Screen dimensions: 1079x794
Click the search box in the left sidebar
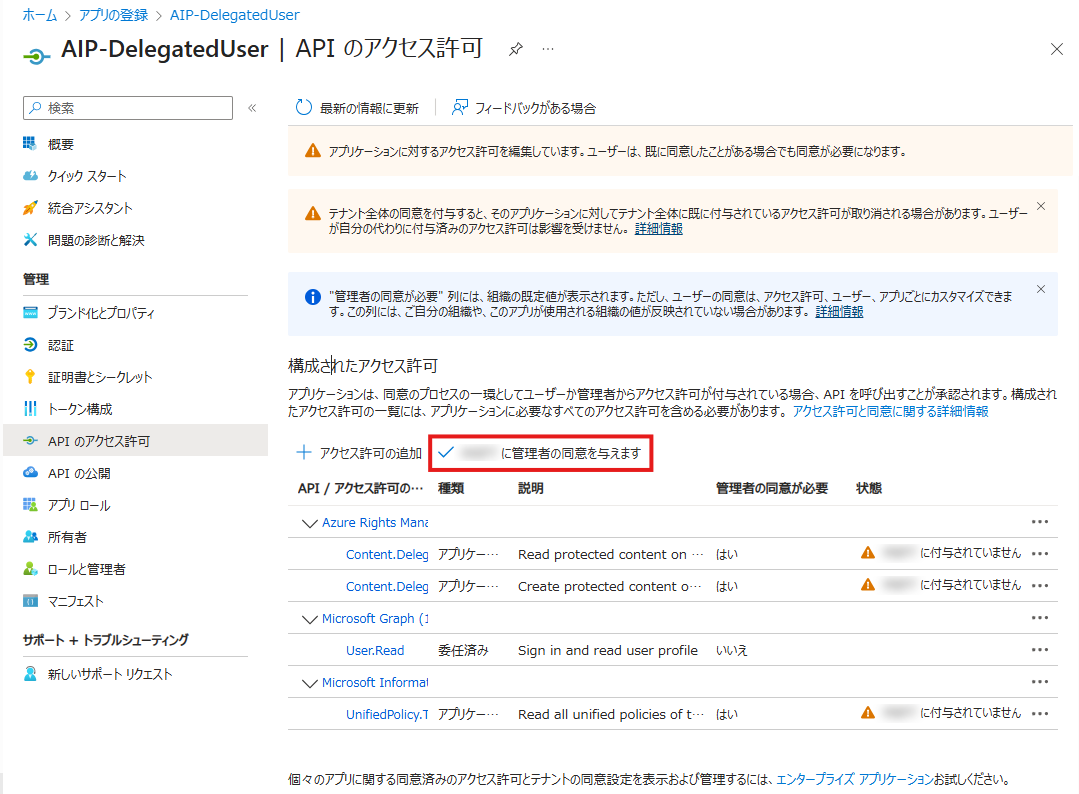(x=128, y=108)
